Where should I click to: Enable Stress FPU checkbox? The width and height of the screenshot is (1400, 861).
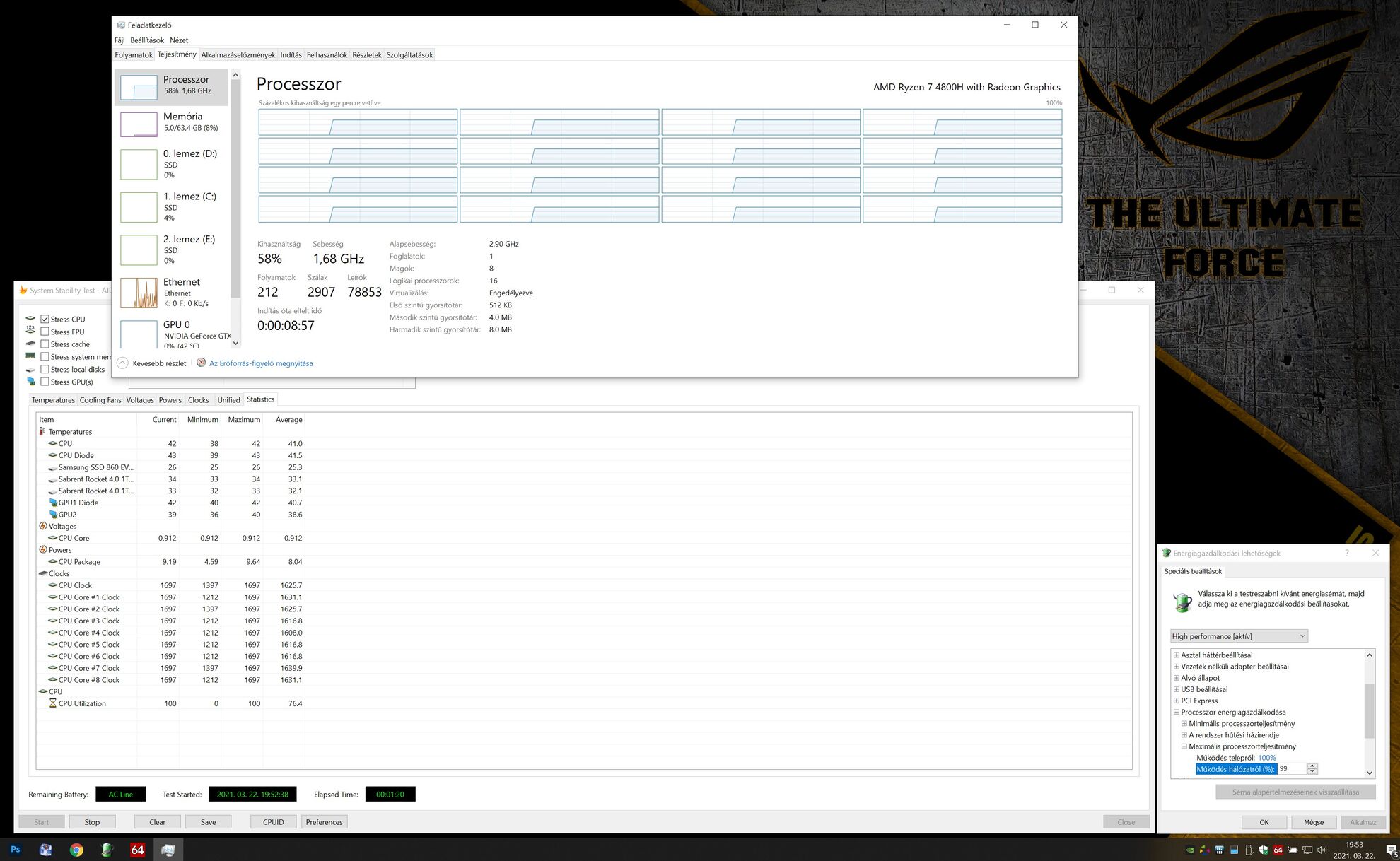pos(45,332)
